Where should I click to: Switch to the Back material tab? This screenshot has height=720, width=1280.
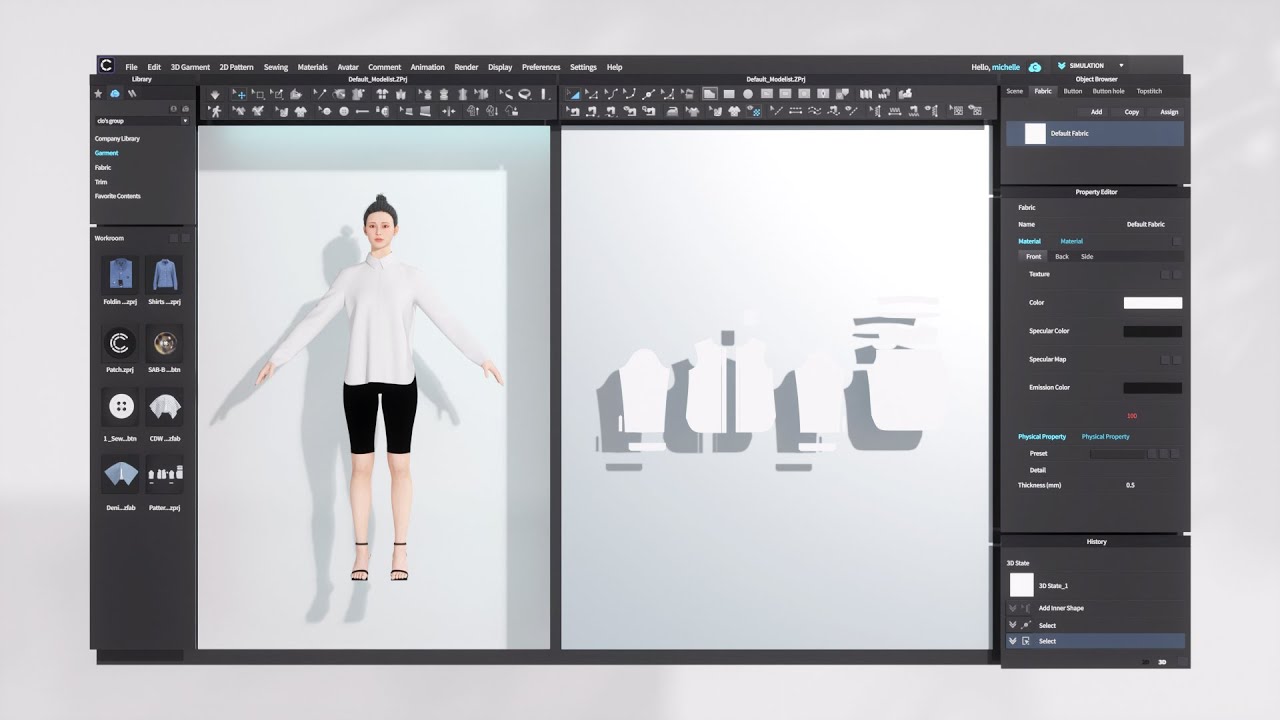pos(1062,257)
